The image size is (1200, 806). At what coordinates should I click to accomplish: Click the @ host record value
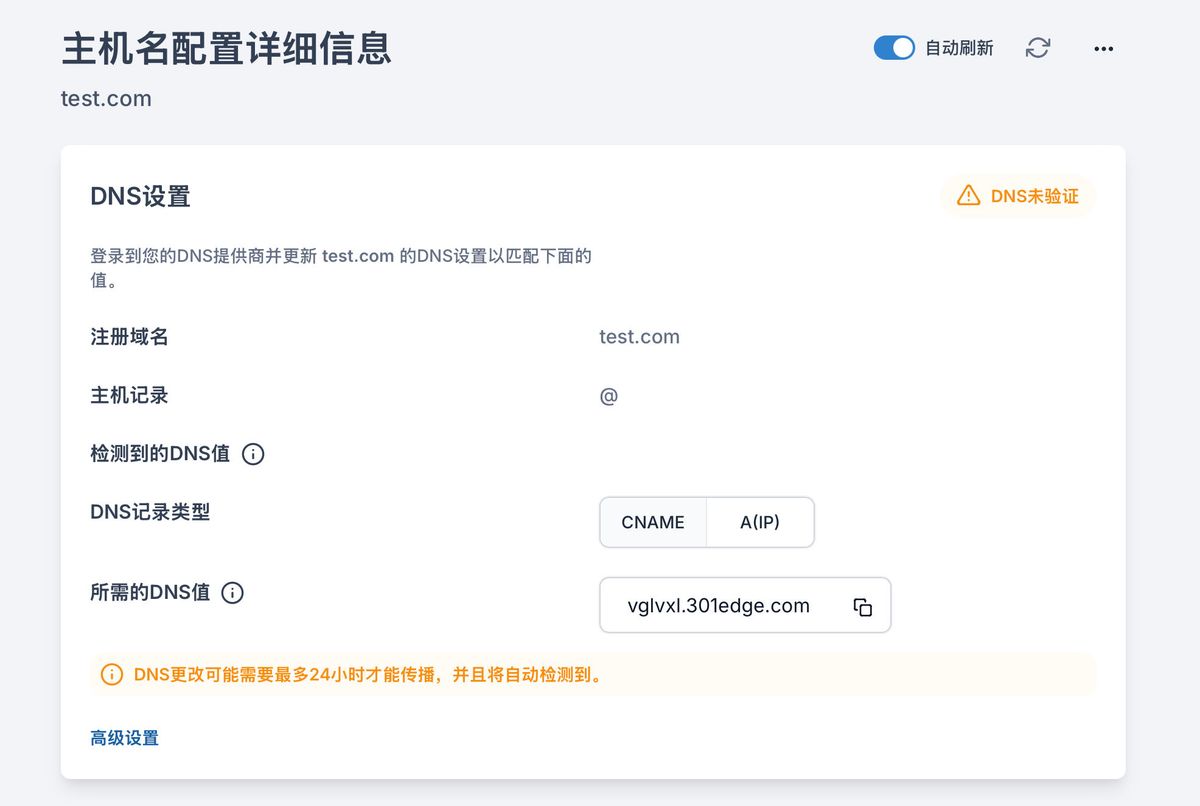(609, 396)
